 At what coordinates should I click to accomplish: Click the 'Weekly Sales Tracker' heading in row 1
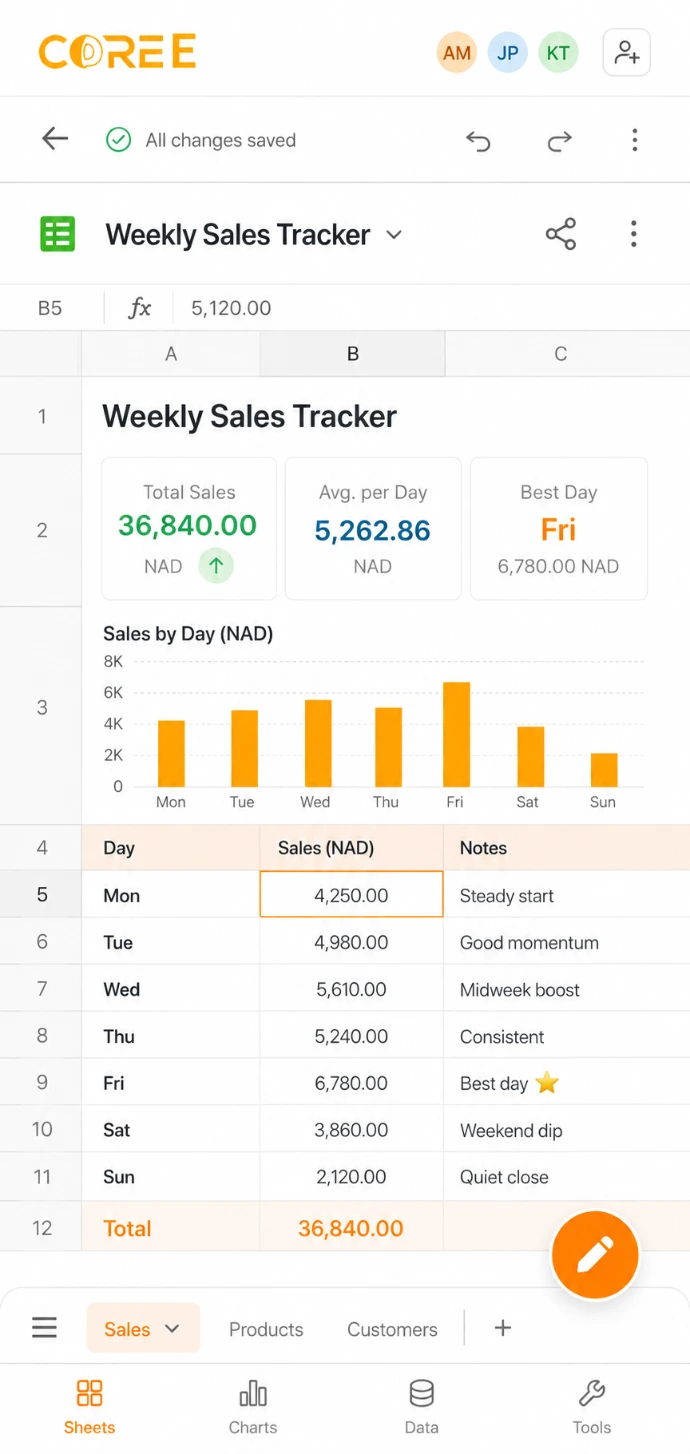(x=250, y=416)
